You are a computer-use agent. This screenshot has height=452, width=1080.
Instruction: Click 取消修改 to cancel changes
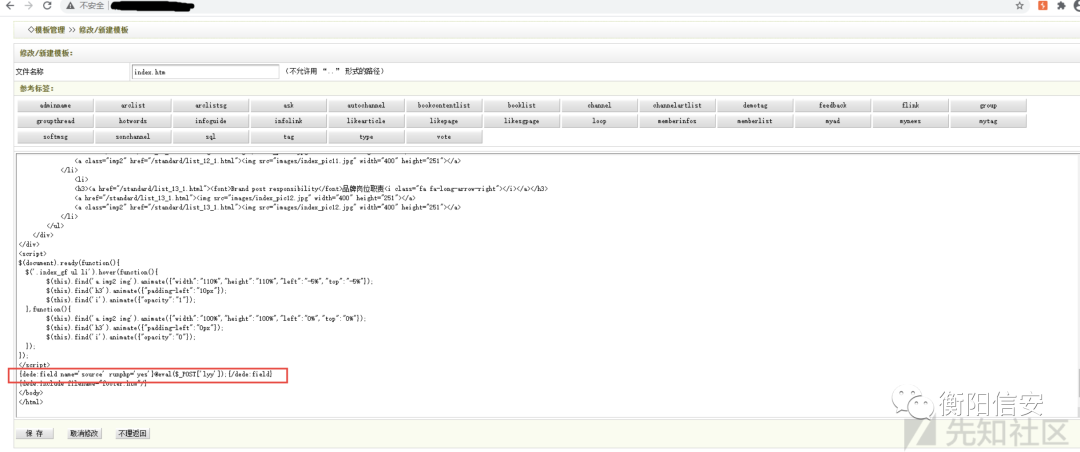tap(84, 434)
